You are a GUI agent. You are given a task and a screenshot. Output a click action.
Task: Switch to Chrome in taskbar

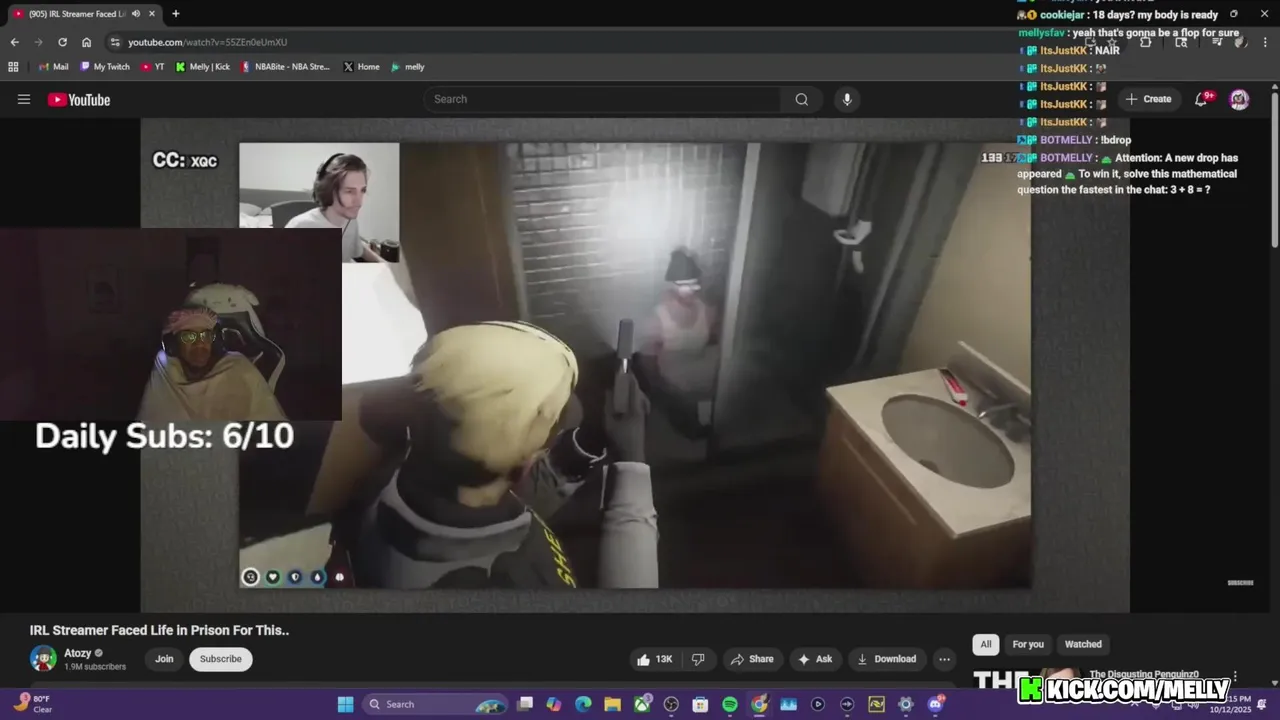(x=759, y=704)
